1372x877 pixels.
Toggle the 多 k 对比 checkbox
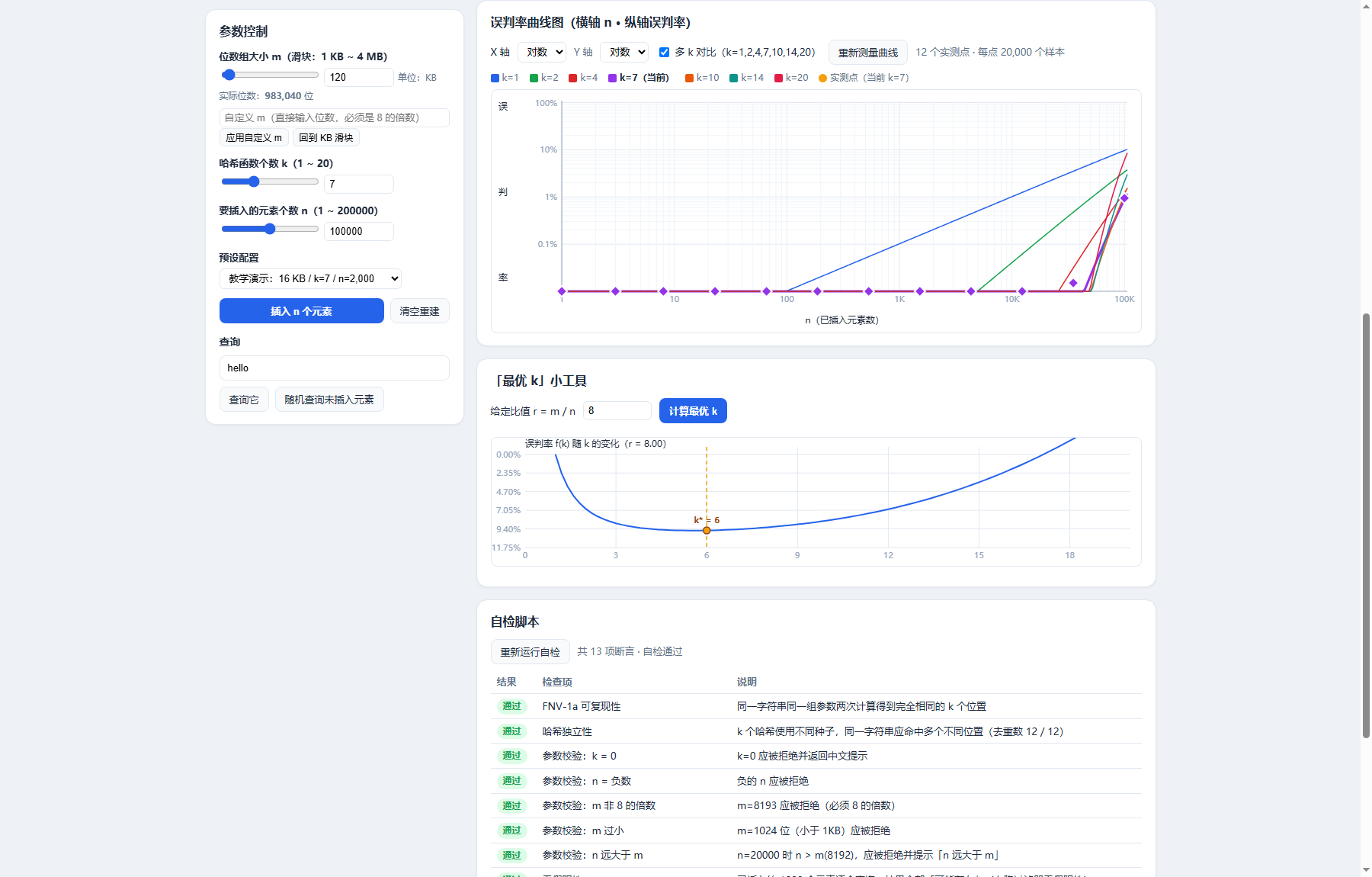(x=664, y=53)
